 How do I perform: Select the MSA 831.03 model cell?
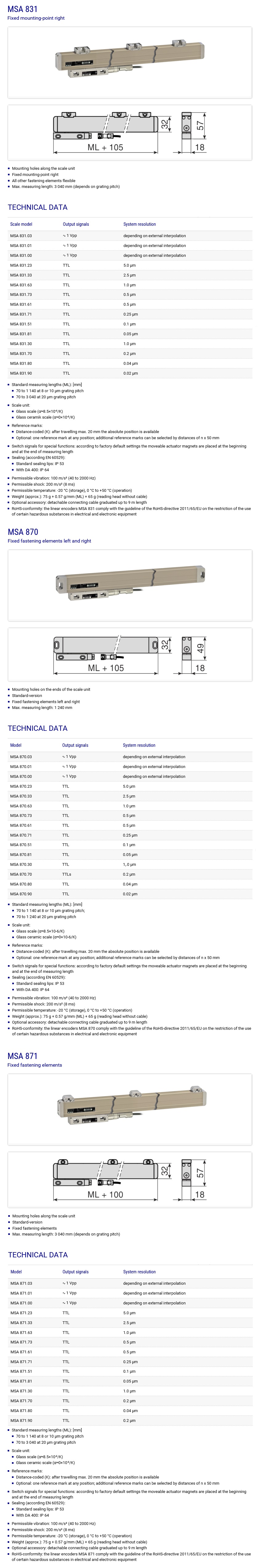point(21,236)
